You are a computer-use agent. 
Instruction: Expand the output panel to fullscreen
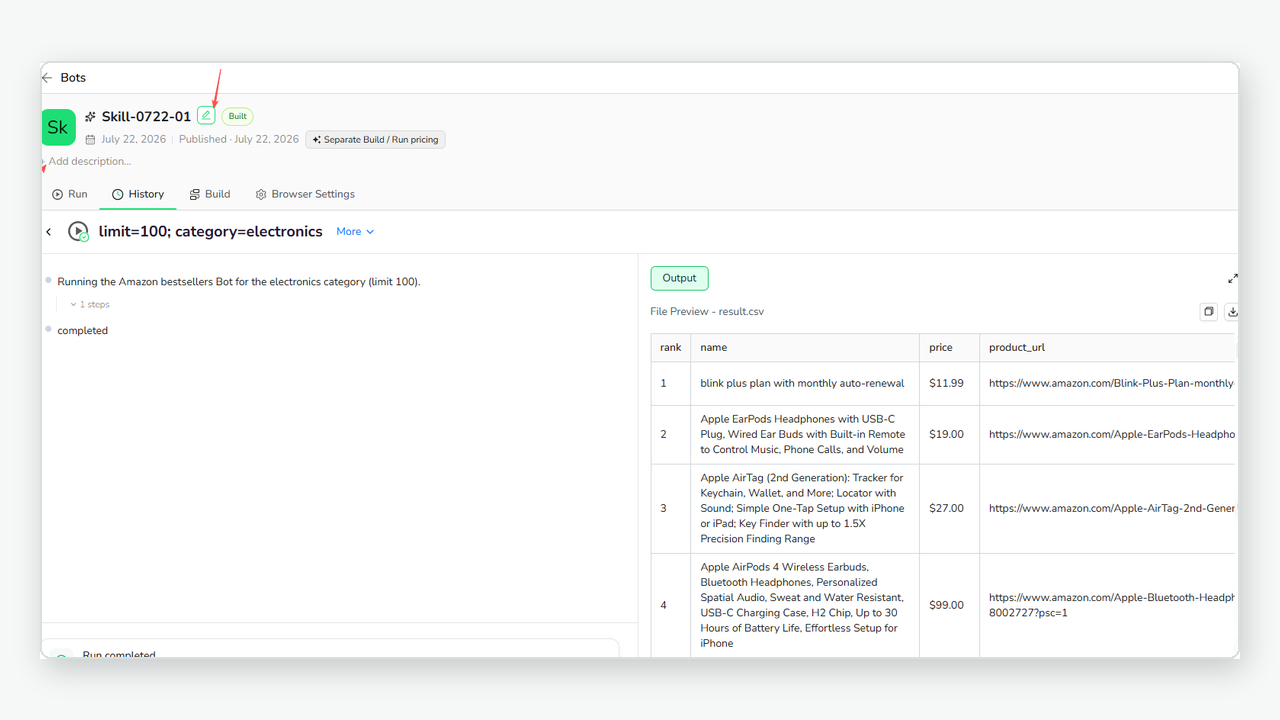point(1233,279)
